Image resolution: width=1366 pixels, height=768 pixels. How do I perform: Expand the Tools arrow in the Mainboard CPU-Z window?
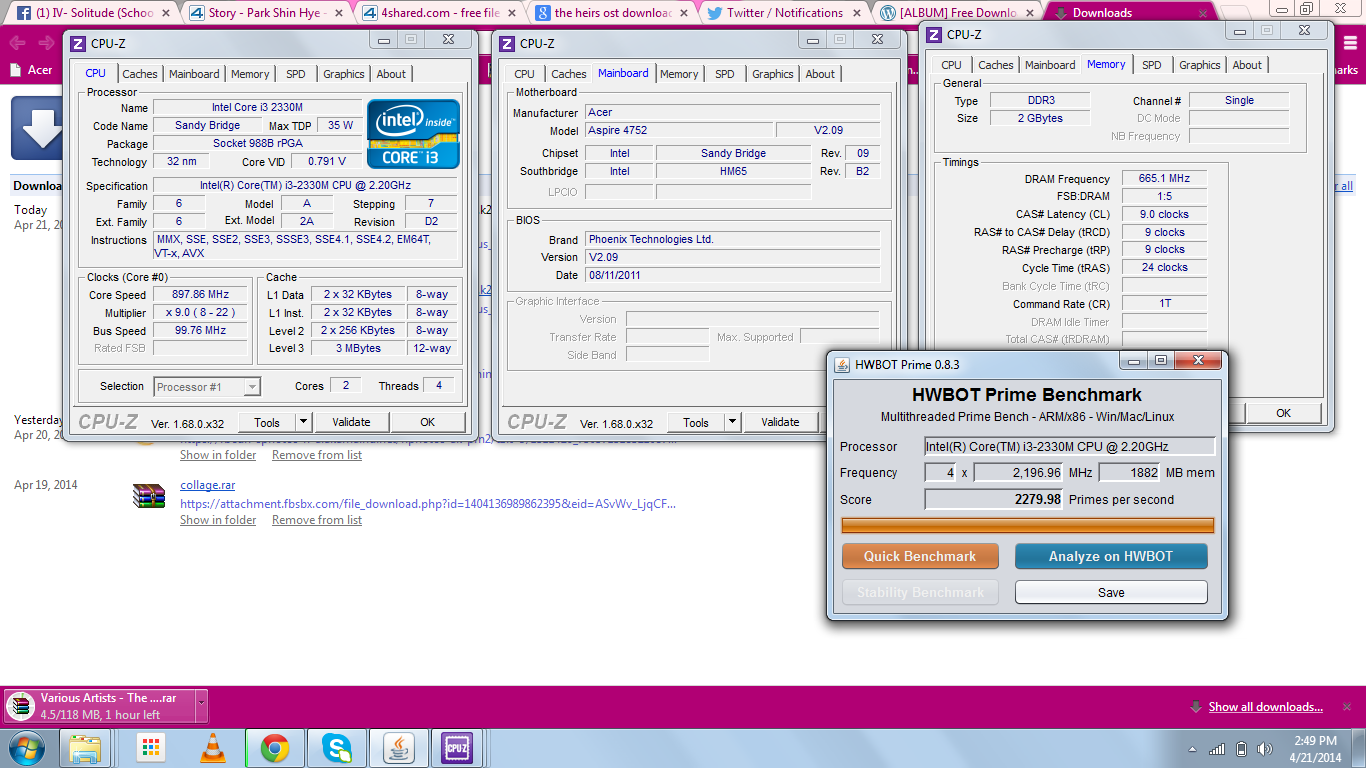point(732,422)
